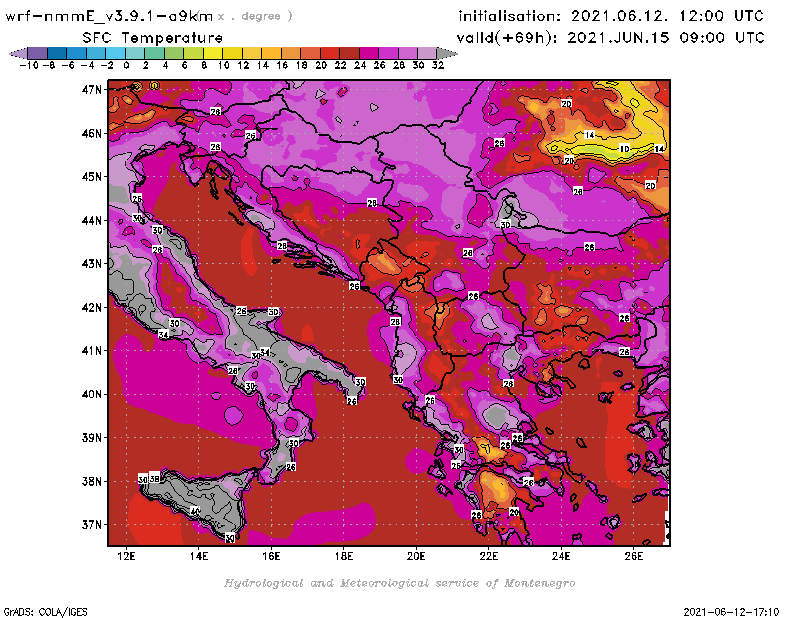Click the longitude axis label 12E

coord(126,556)
